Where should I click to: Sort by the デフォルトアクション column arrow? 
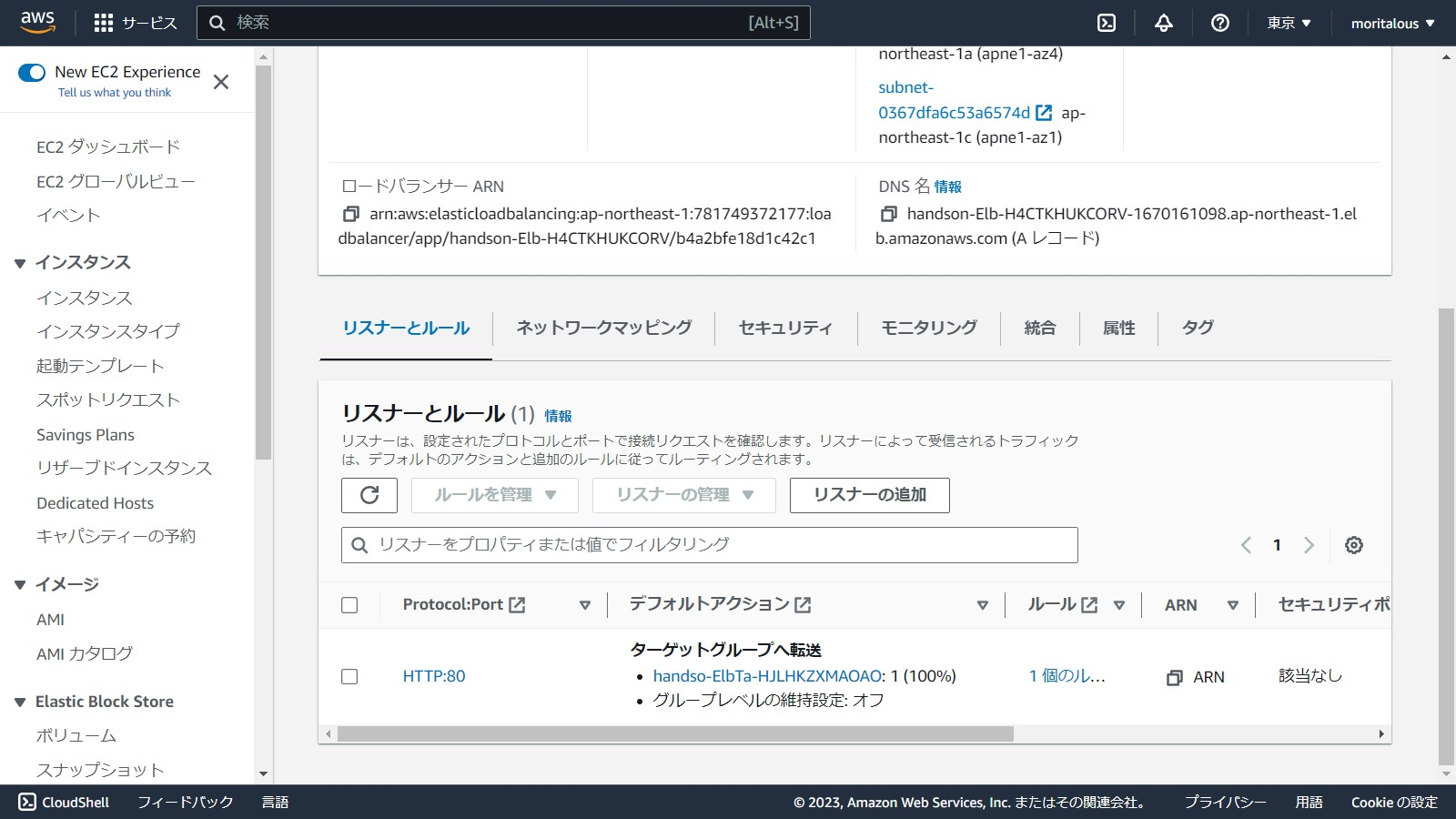click(x=983, y=605)
